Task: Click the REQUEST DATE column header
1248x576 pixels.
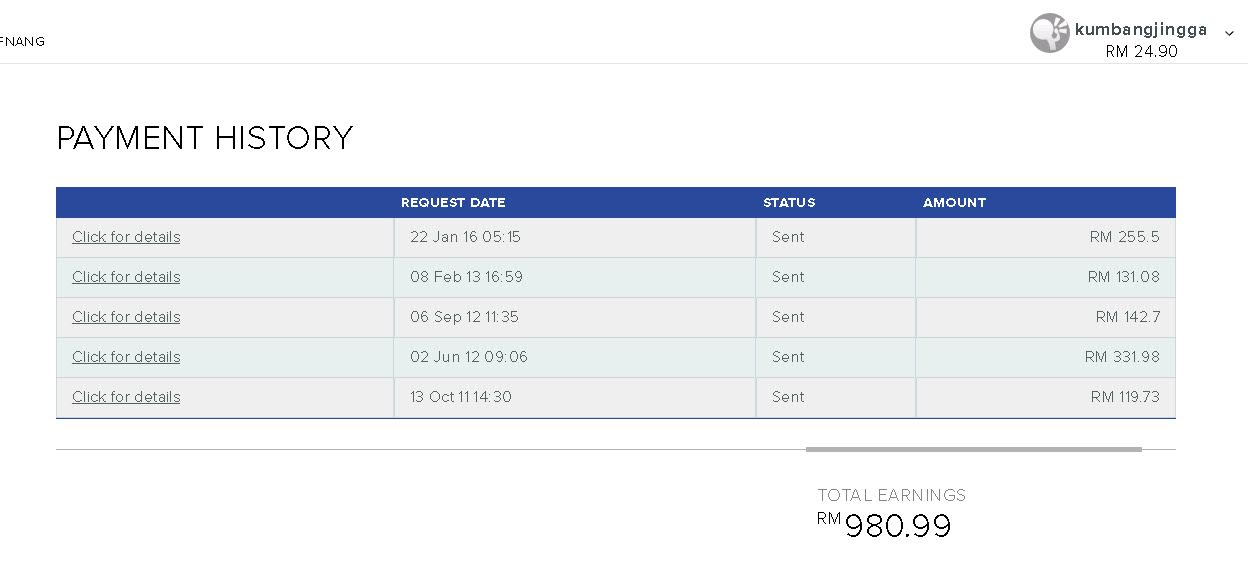Action: point(453,203)
